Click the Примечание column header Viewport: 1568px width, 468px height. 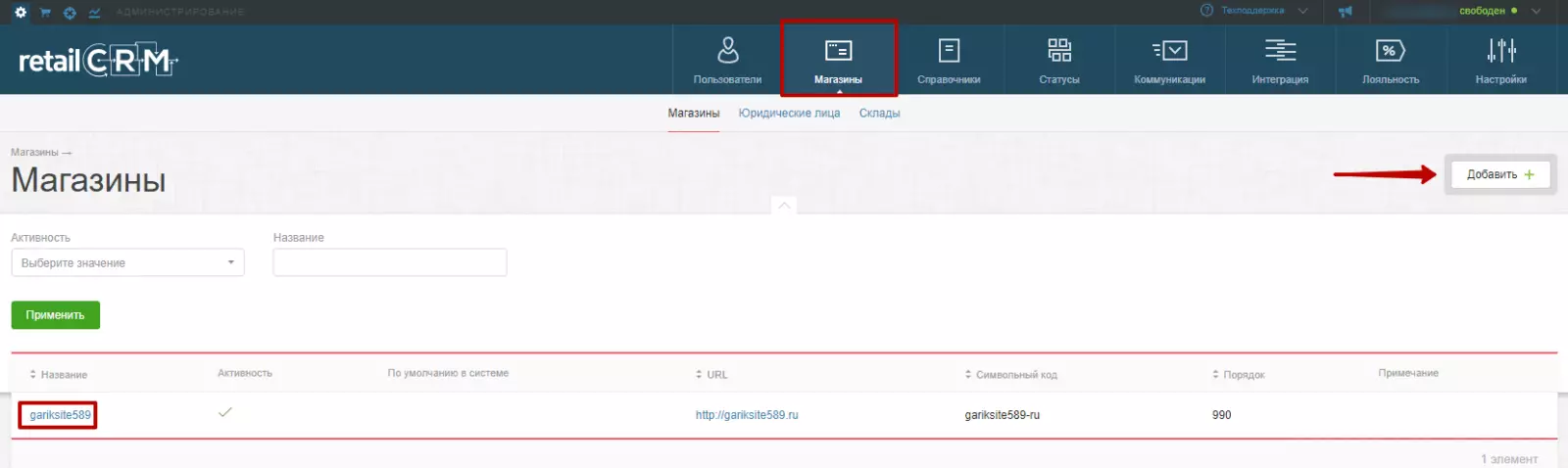(1408, 373)
